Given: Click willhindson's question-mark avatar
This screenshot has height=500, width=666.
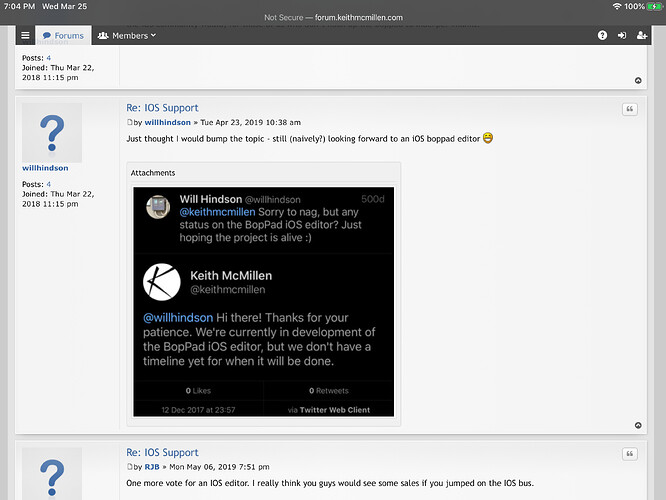Looking at the screenshot, I should tap(52, 133).
